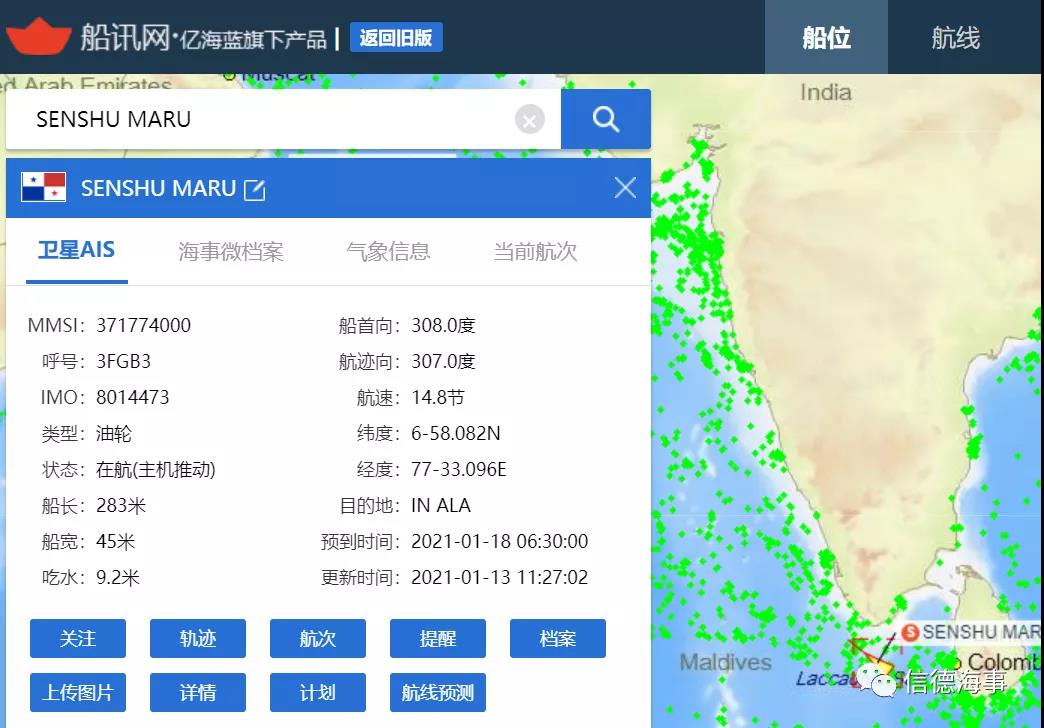The width and height of the screenshot is (1044, 728).
Task: Click the 关注 button to follow vessel
Action: tap(77, 638)
